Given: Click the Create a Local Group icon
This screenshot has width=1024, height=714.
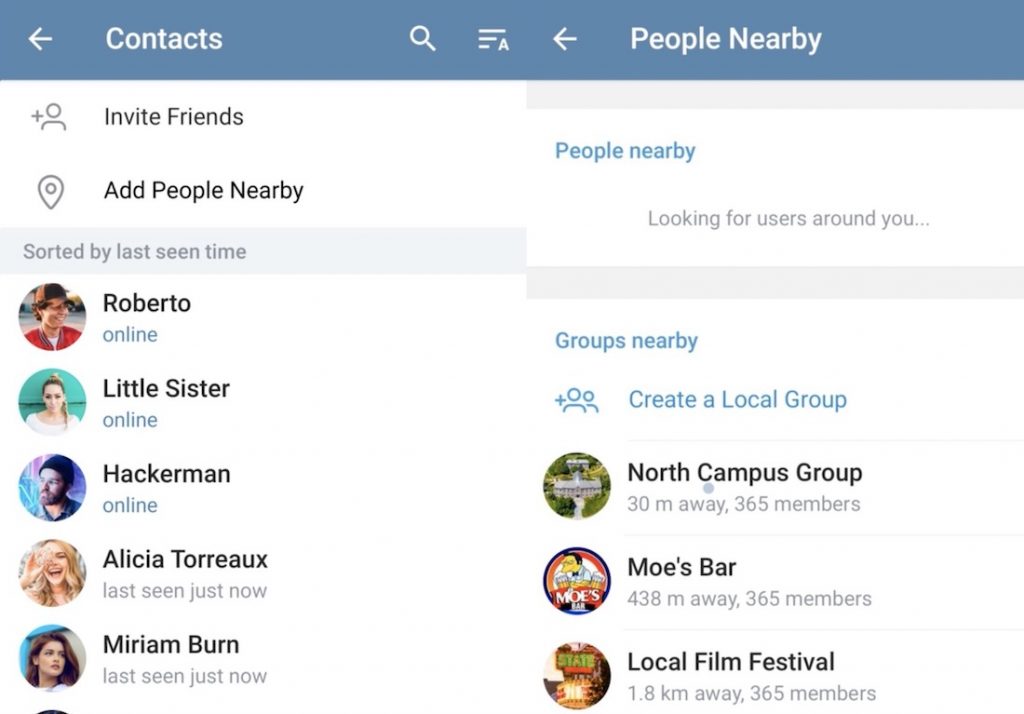Looking at the screenshot, I should tap(577, 399).
